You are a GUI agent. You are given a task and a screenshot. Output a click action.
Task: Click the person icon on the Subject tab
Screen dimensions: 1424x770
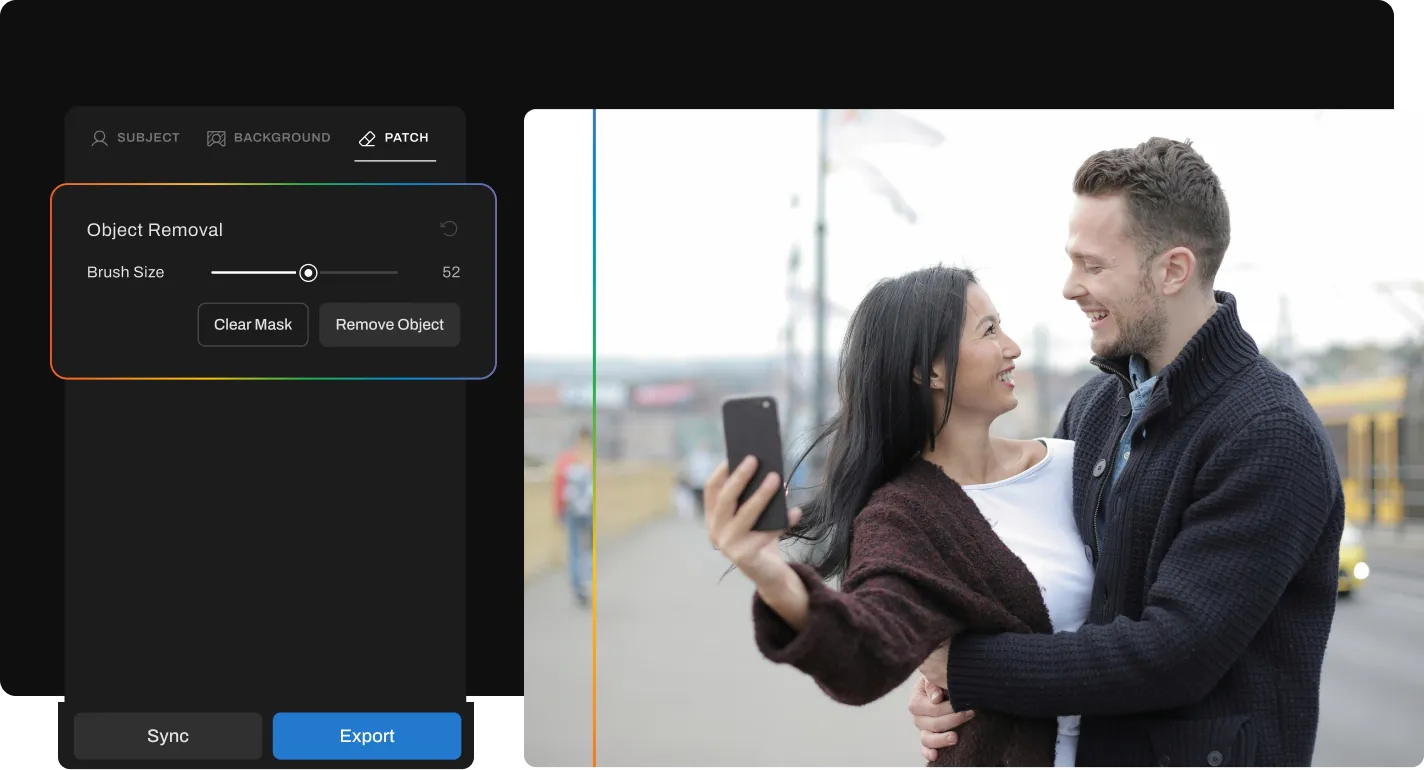[99, 138]
